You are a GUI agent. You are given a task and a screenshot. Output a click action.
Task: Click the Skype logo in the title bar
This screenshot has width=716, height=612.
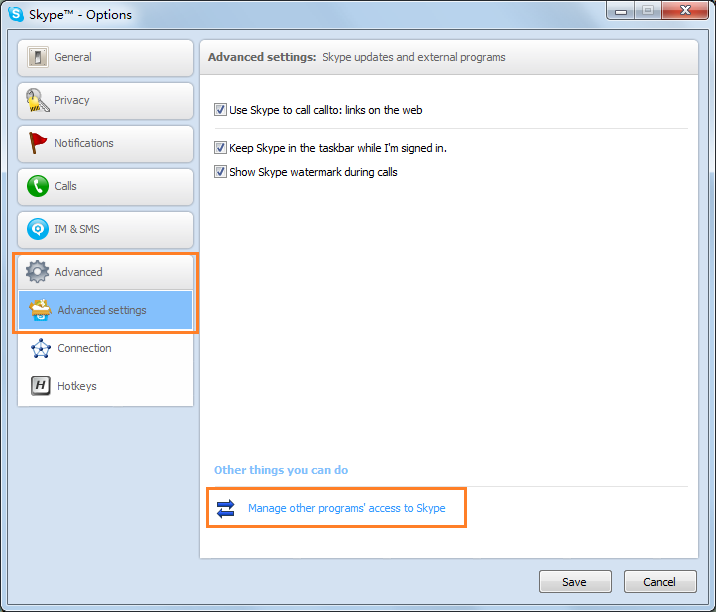tap(16, 14)
